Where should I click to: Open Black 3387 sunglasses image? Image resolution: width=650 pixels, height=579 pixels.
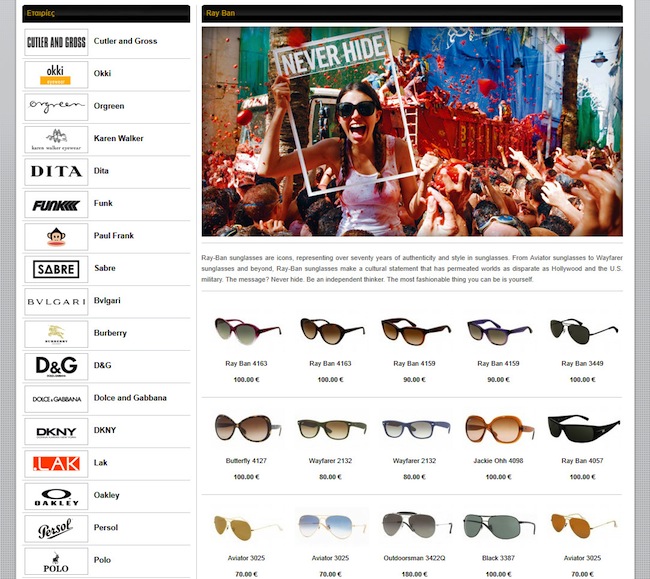pyautogui.click(x=499, y=526)
